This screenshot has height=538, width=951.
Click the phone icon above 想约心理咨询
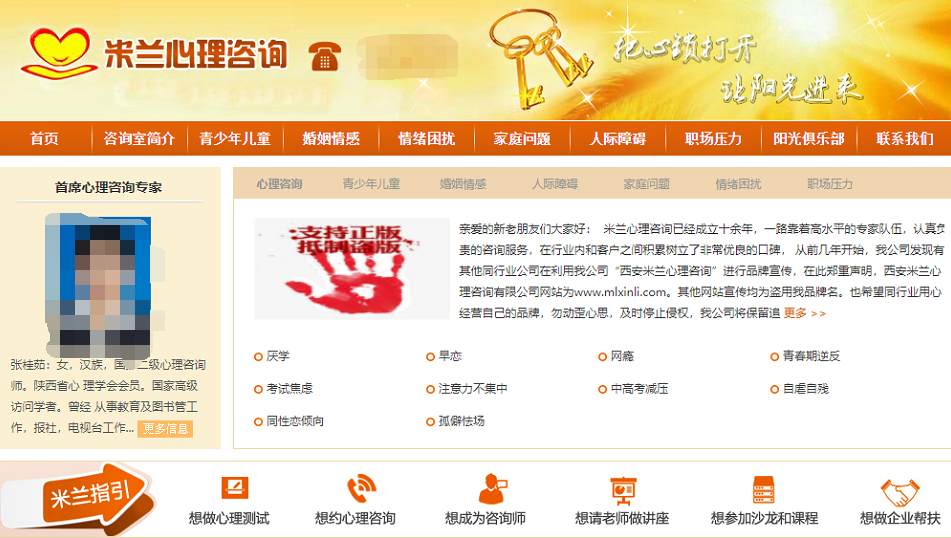361,489
